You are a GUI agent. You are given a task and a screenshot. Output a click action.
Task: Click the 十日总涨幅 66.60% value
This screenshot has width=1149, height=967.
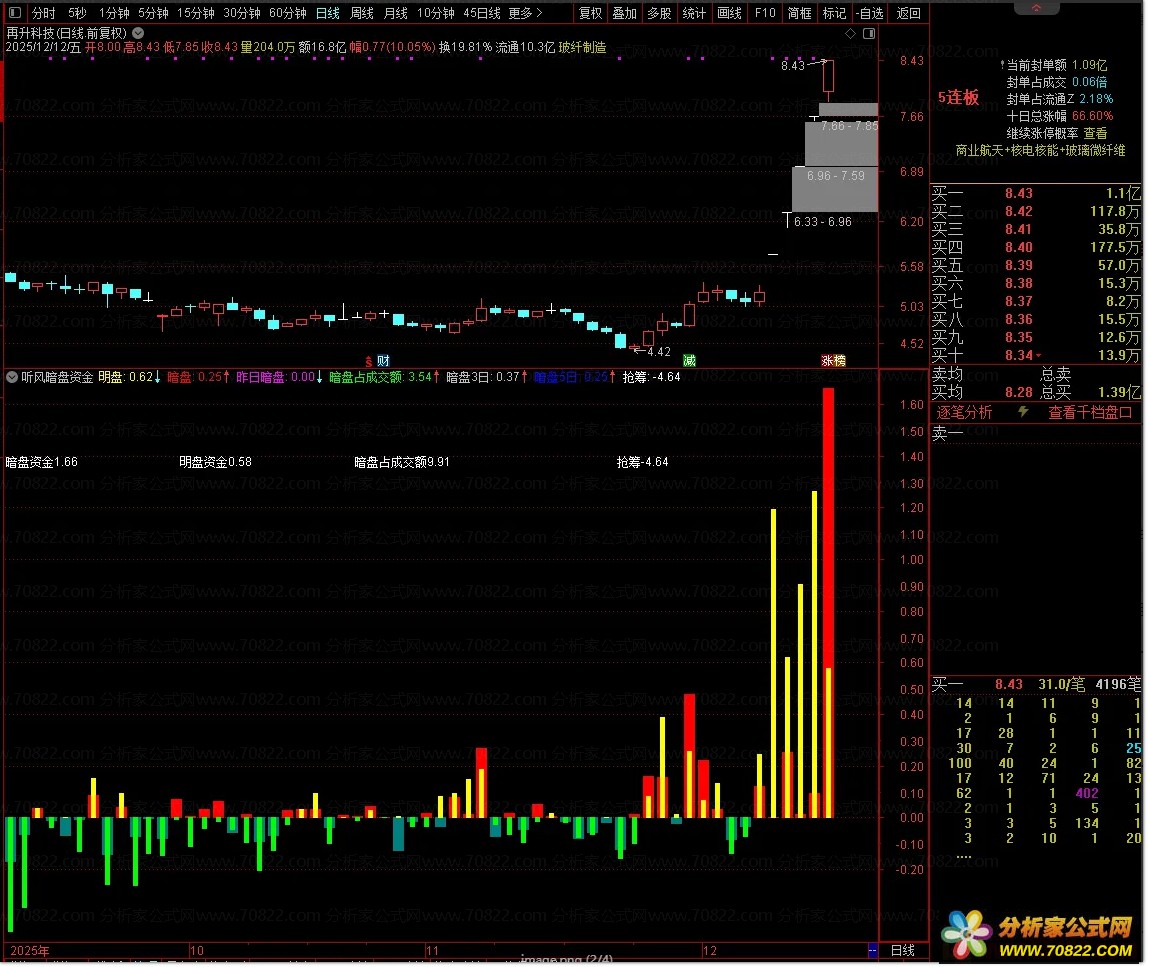[x=1093, y=116]
